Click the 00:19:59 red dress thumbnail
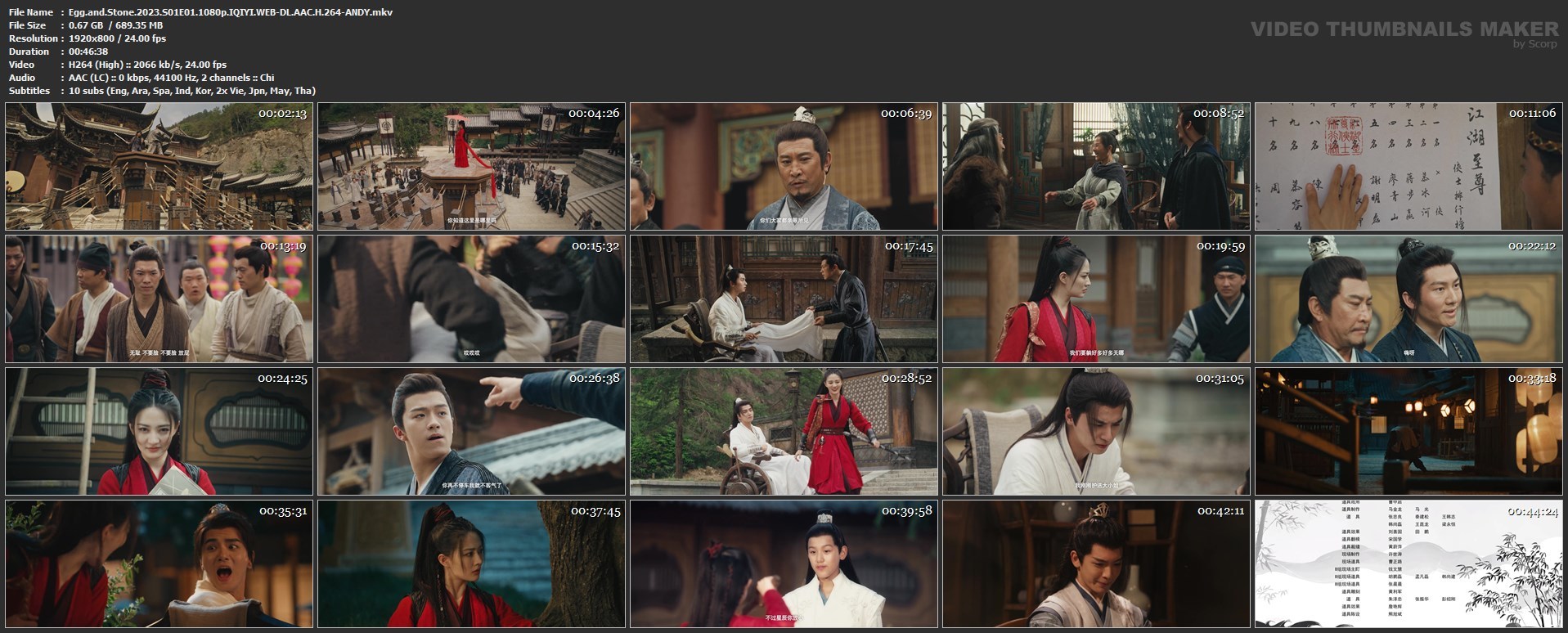The image size is (1568, 633). pyautogui.click(x=1096, y=299)
